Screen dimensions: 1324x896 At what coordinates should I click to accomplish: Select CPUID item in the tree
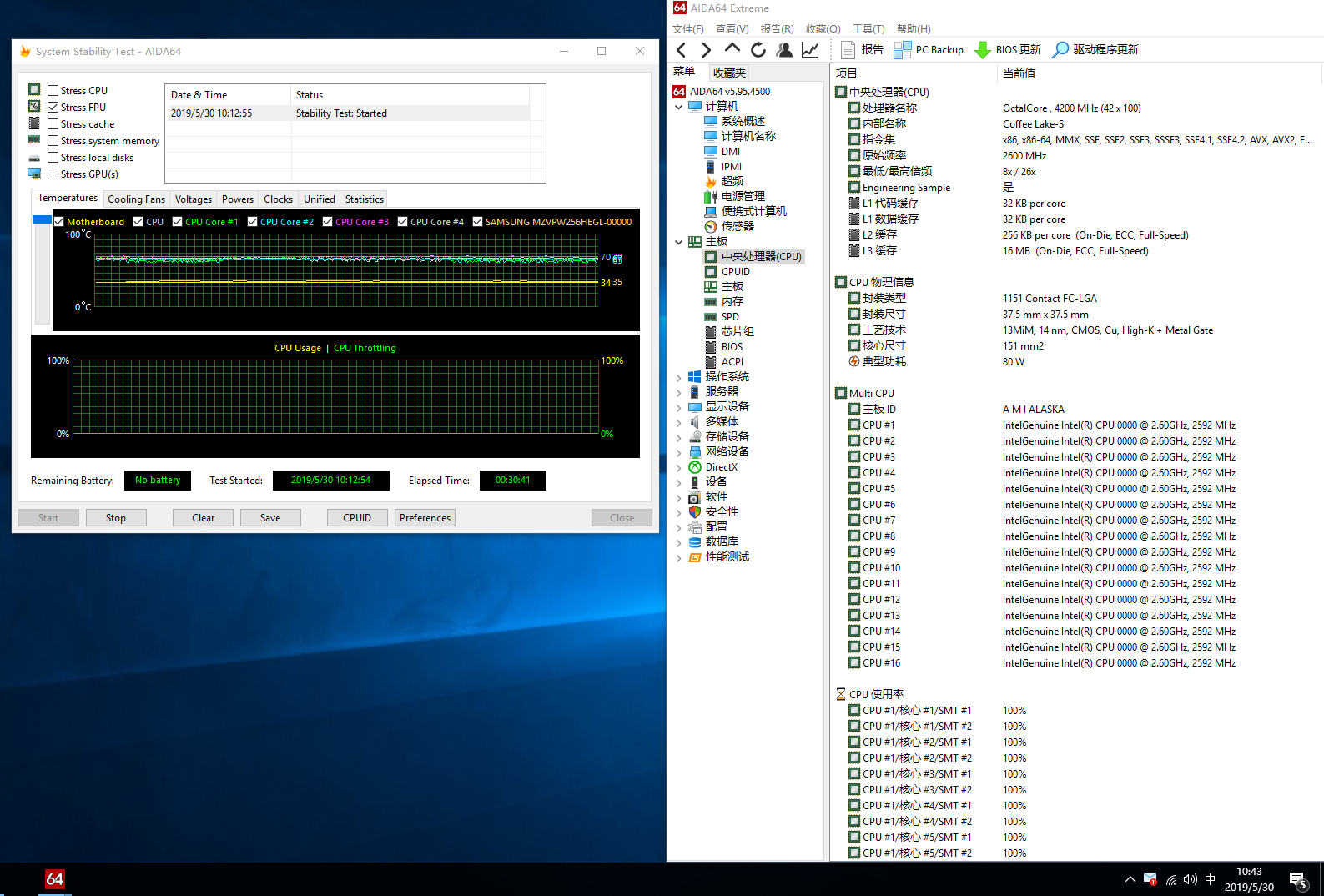click(x=735, y=272)
